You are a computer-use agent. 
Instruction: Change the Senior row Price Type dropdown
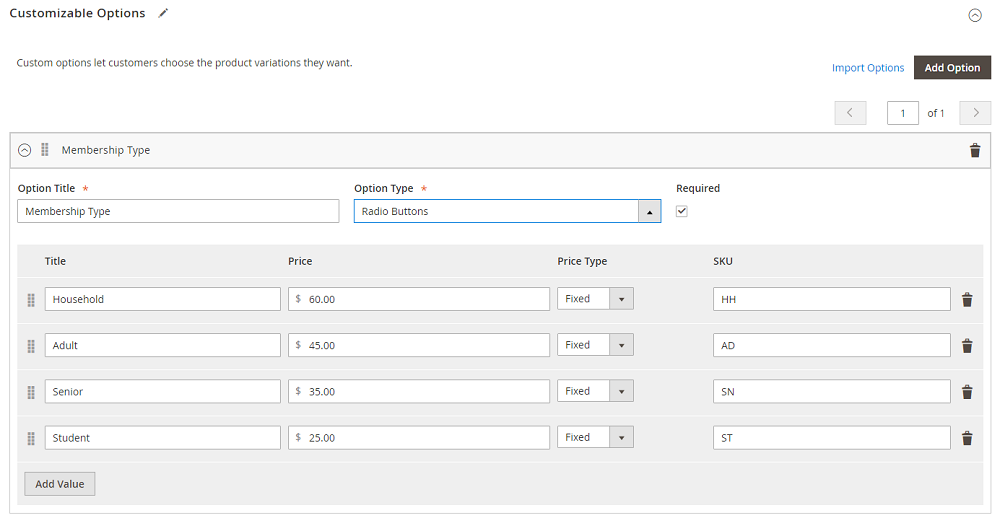tap(595, 391)
